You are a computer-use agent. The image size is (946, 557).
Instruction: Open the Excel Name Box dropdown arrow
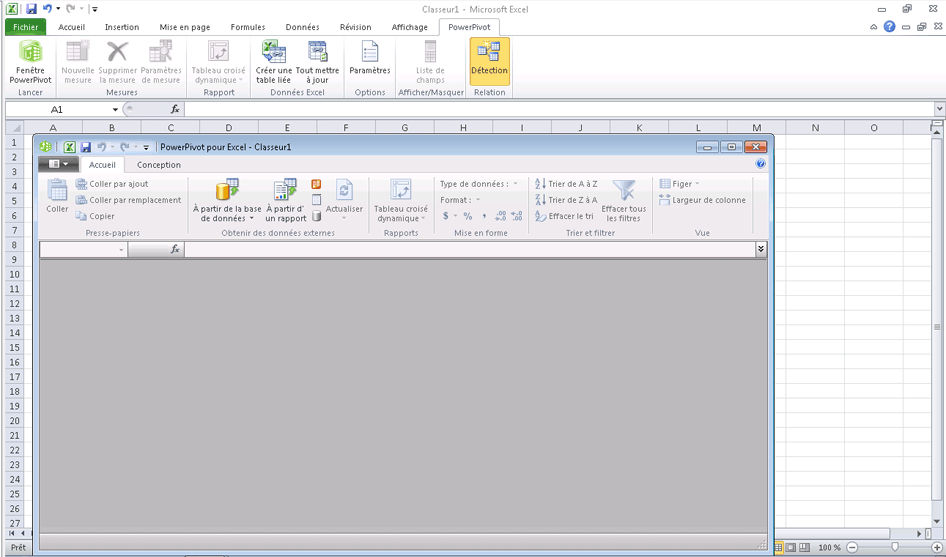[115, 110]
